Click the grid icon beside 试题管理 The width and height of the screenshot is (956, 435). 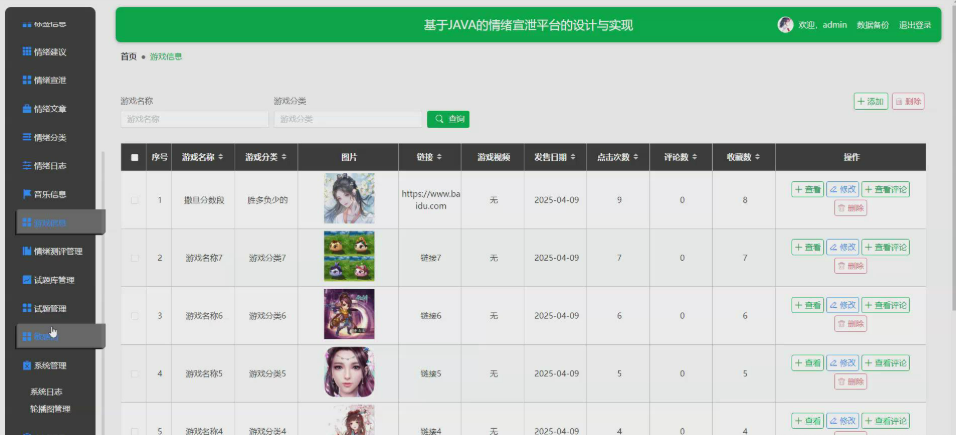pyautogui.click(x=26, y=308)
